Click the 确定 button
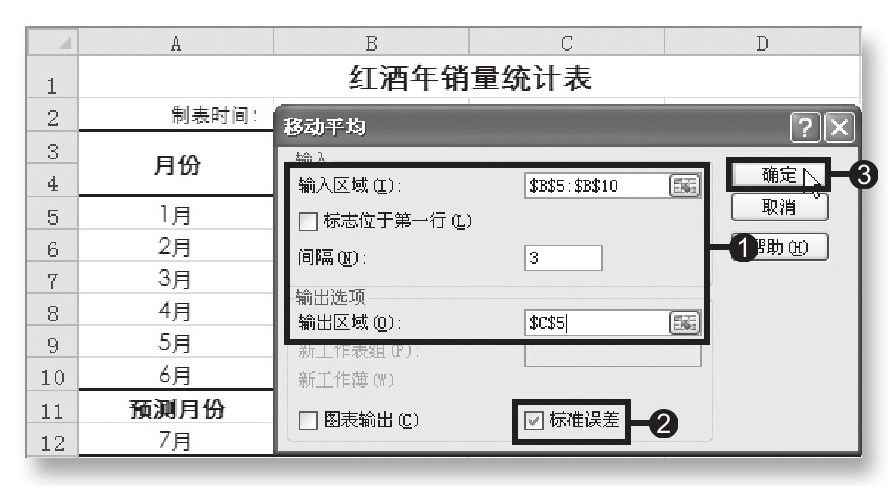The image size is (892, 486). tap(778, 175)
